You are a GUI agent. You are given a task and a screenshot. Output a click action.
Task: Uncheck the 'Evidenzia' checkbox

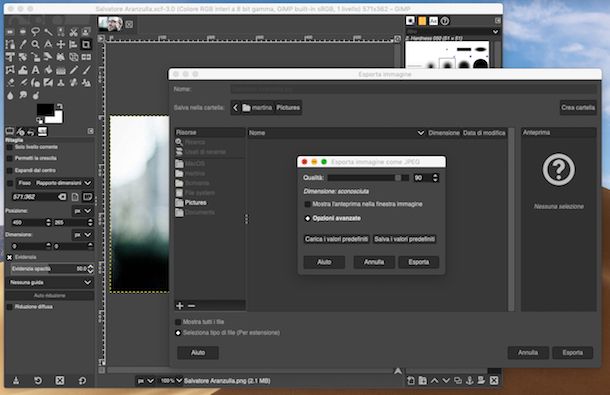[x=10, y=257]
